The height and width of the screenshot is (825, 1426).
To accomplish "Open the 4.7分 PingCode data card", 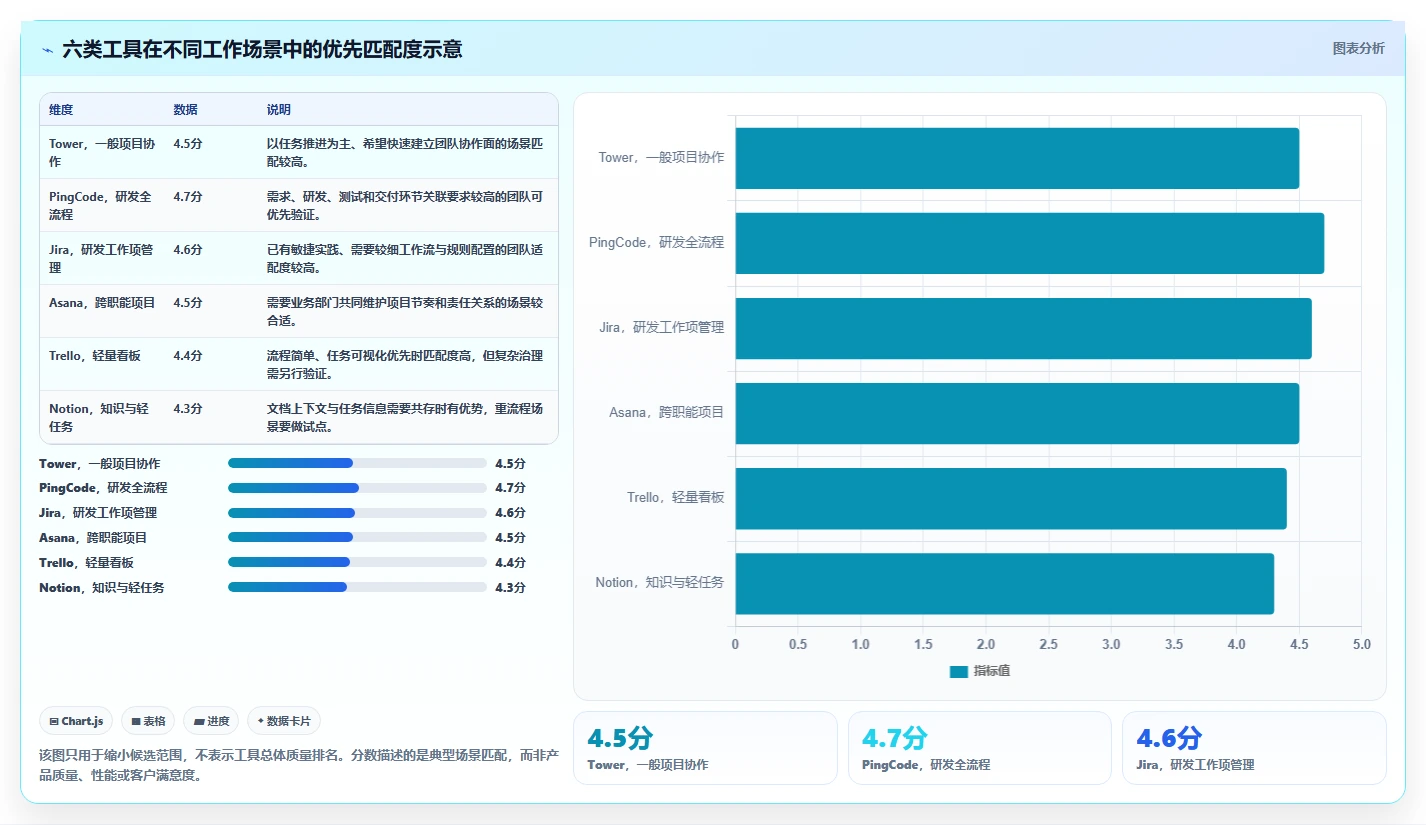I will pyautogui.click(x=979, y=748).
